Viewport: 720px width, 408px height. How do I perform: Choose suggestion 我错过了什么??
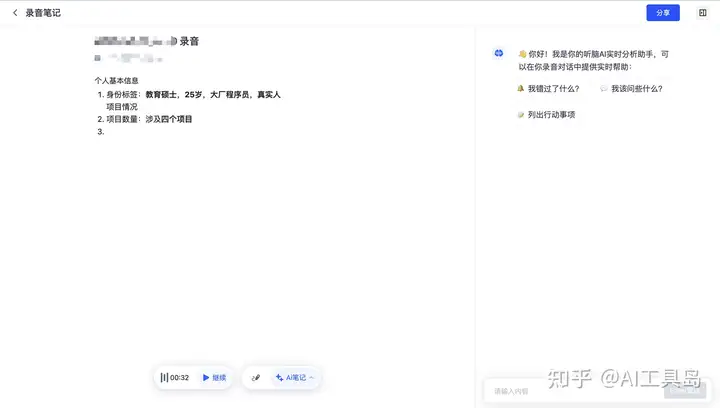click(548, 89)
